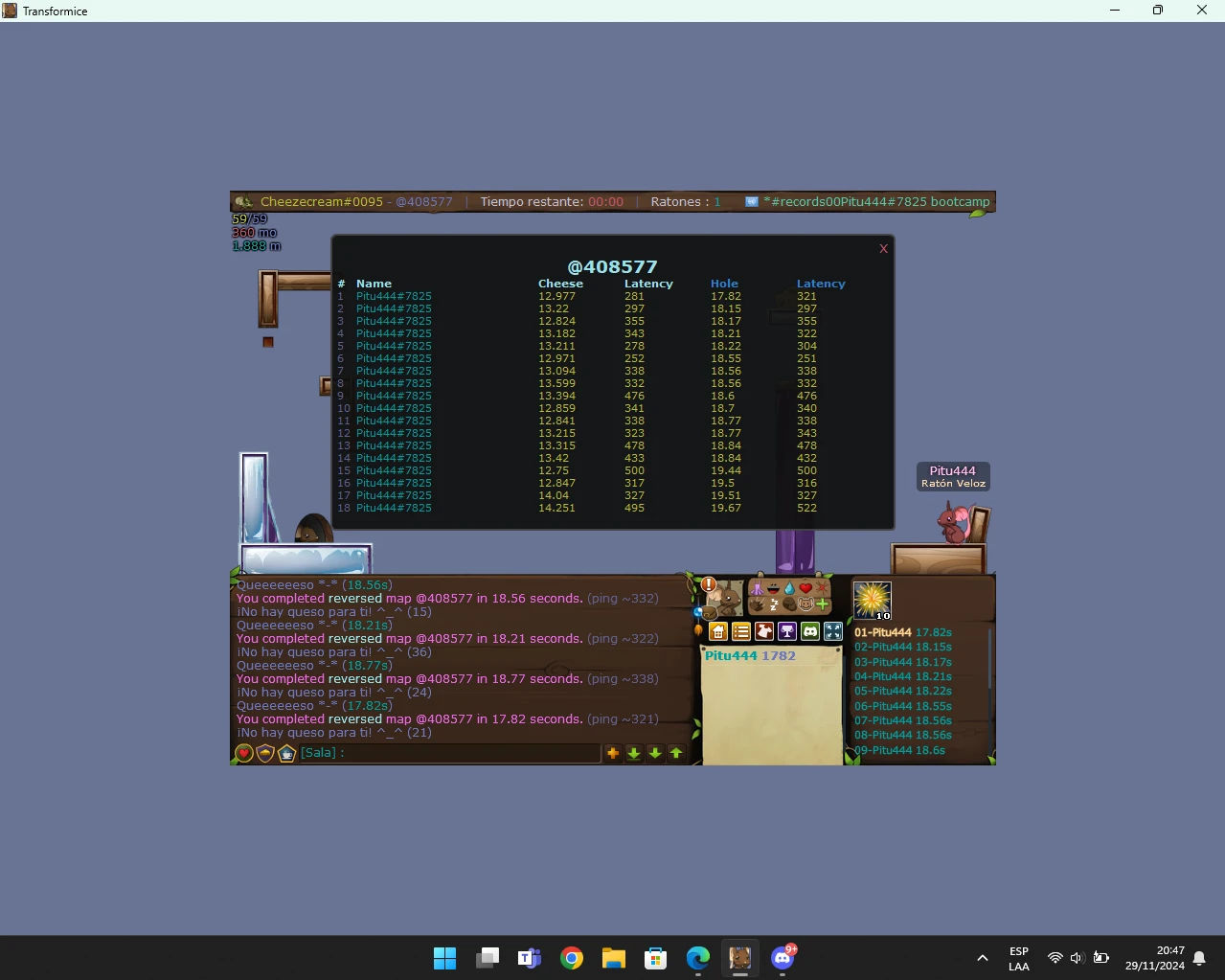This screenshot has height=980, width=1225.
Task: Open the purple trophy icon
Action: [787, 631]
